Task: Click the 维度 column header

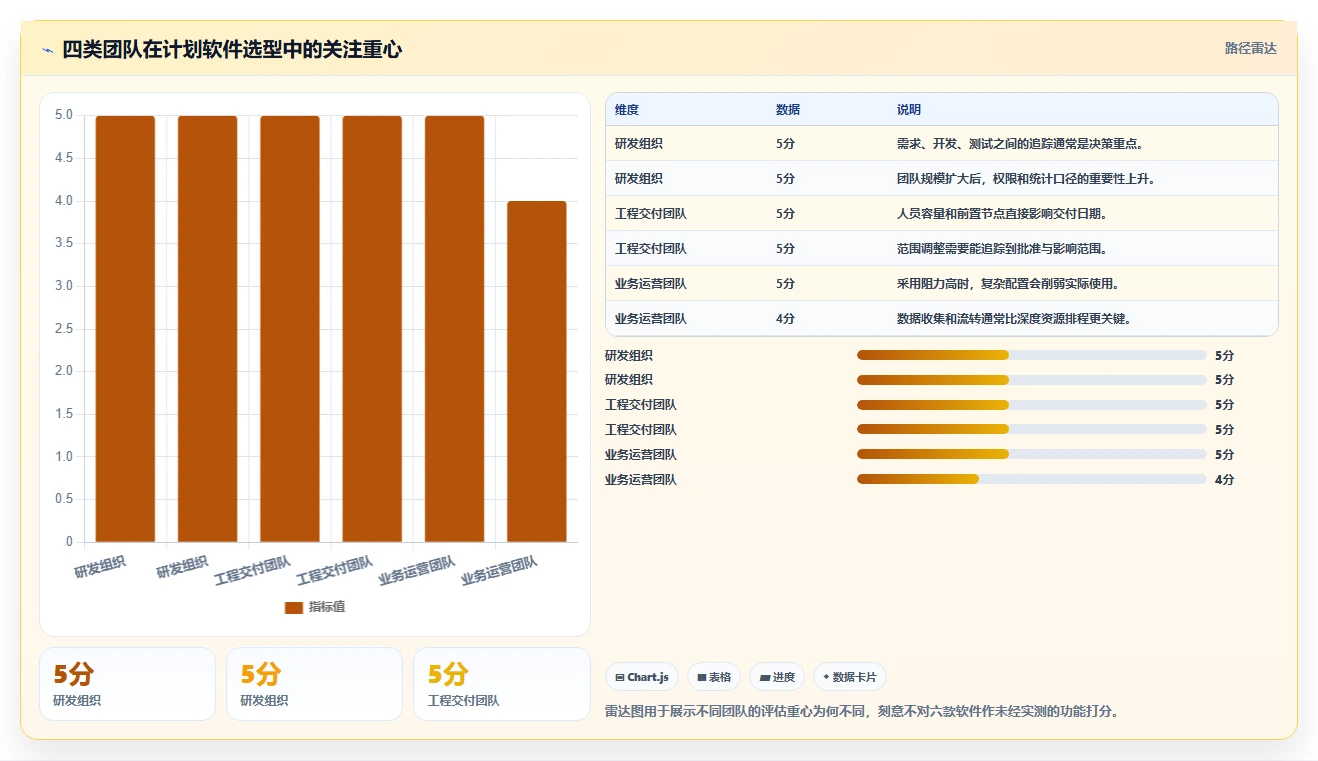Action: coord(627,109)
